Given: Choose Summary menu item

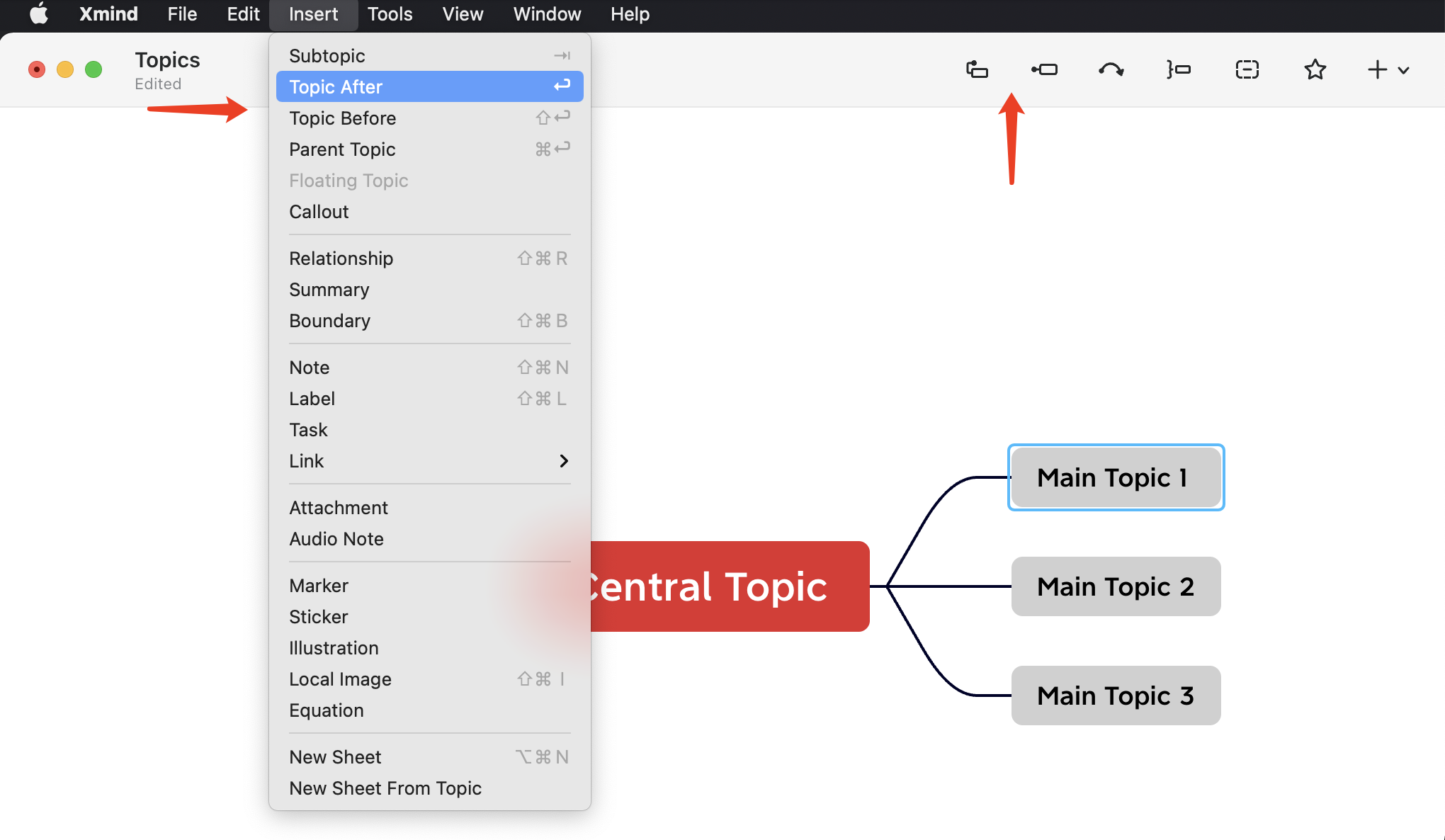Looking at the screenshot, I should (x=430, y=289).
